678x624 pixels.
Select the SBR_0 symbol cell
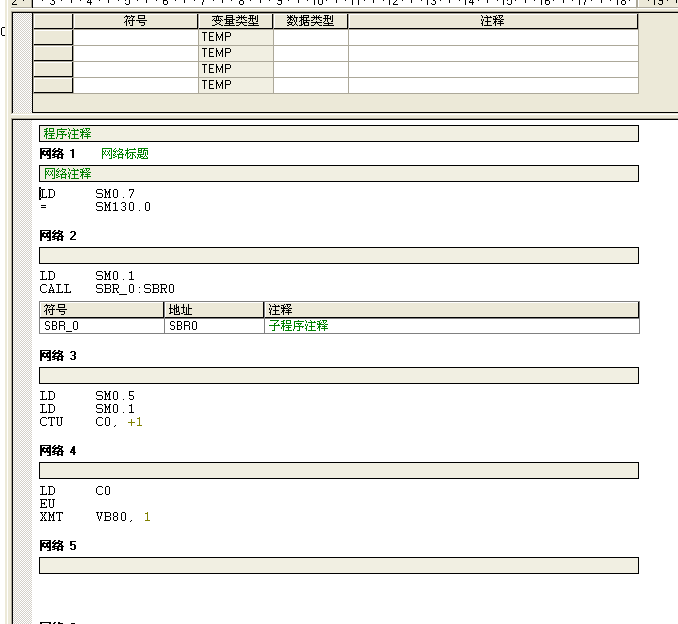[102, 326]
